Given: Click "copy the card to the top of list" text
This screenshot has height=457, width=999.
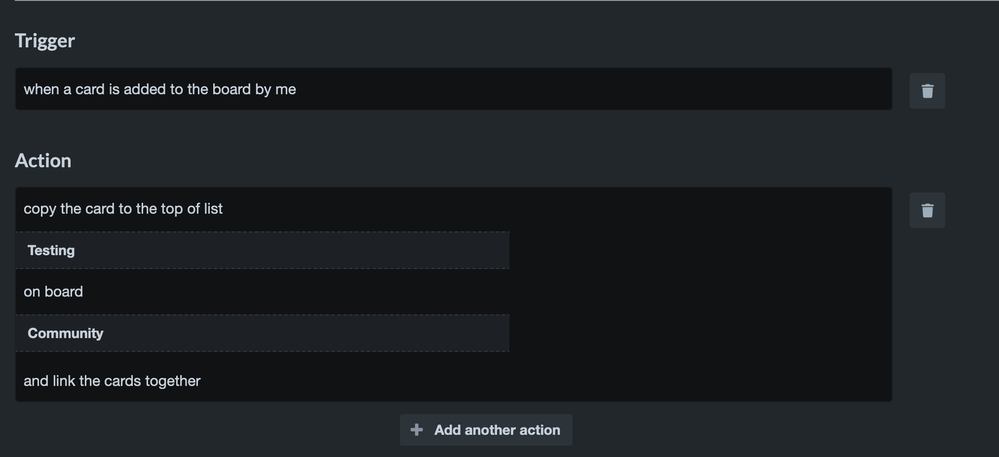Looking at the screenshot, I should tap(123, 209).
